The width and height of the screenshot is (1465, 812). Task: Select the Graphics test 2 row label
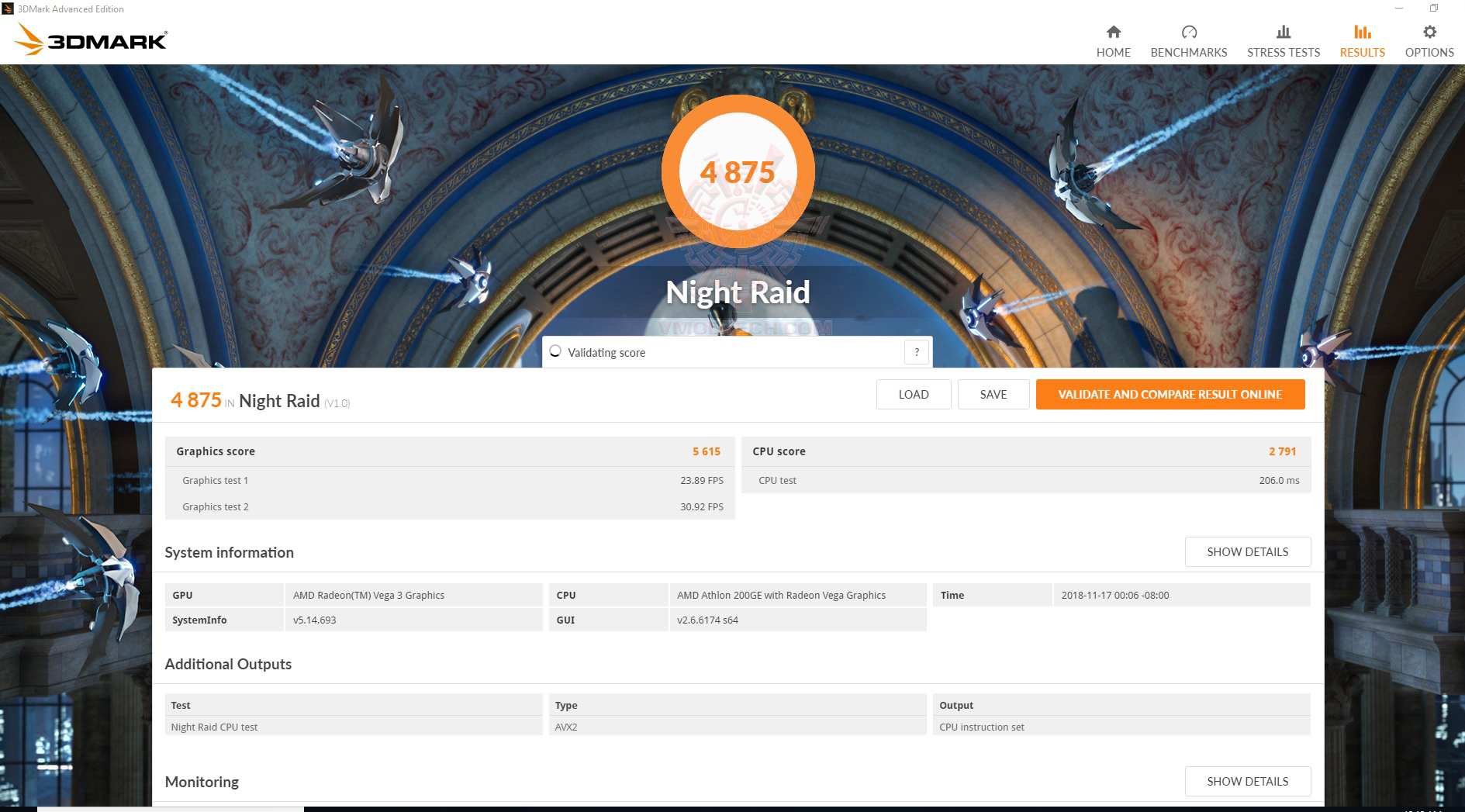coord(216,506)
